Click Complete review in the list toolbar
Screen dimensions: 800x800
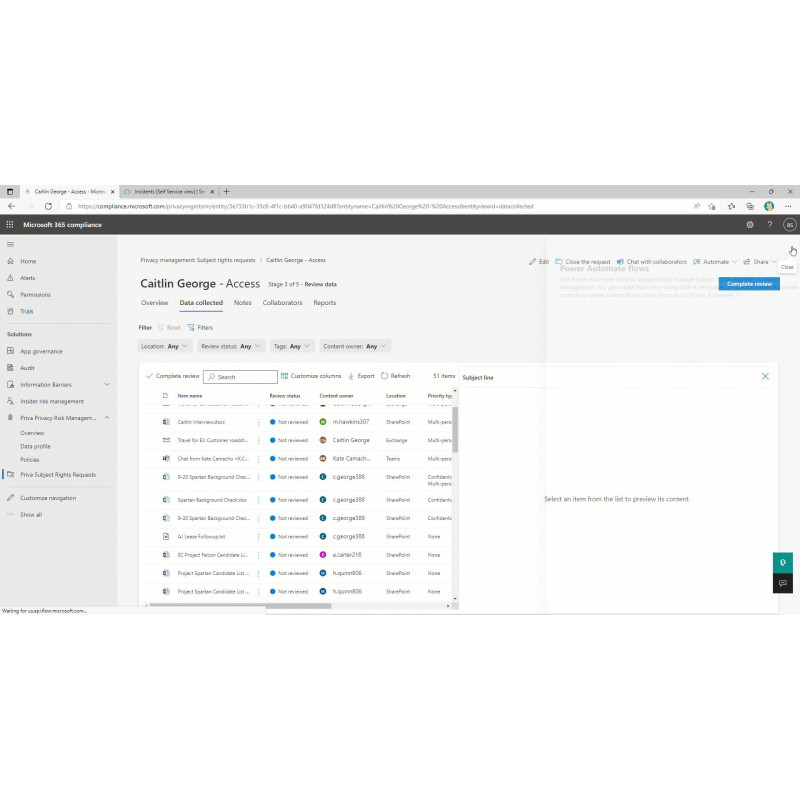[x=172, y=376]
